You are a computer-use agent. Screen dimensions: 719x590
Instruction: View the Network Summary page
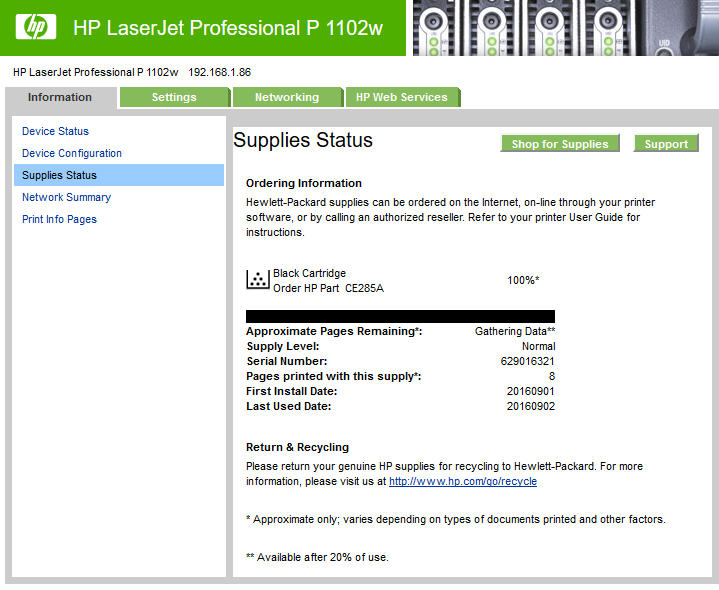click(x=66, y=197)
